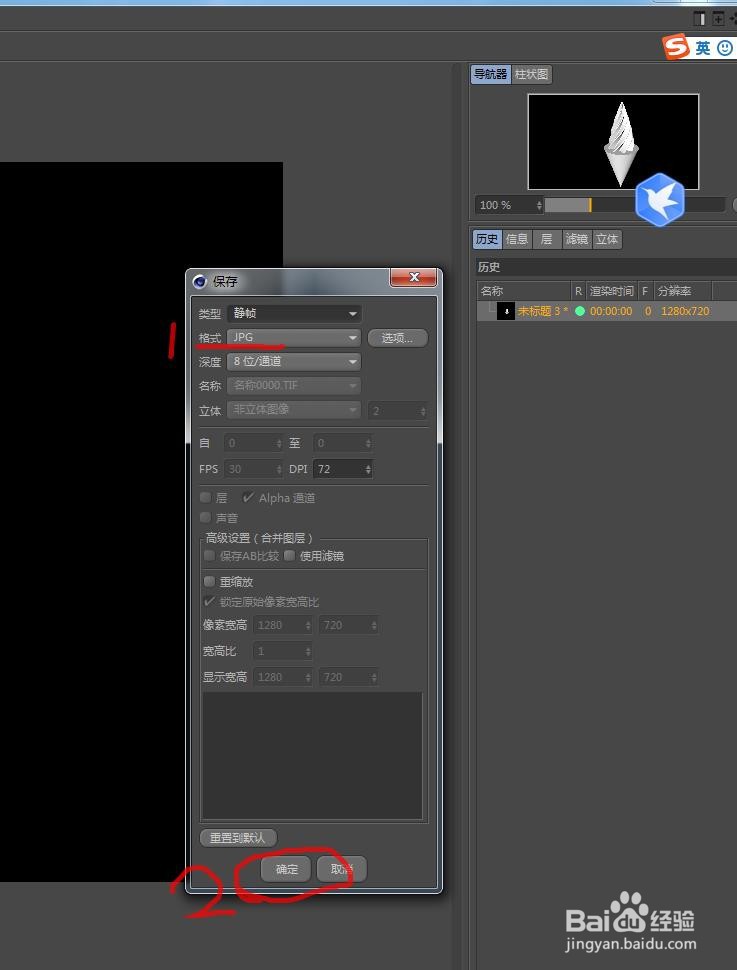Screen dimensions: 737x970
Task: Open the 深度 8位/通道 depth dropdown
Action: (x=295, y=361)
